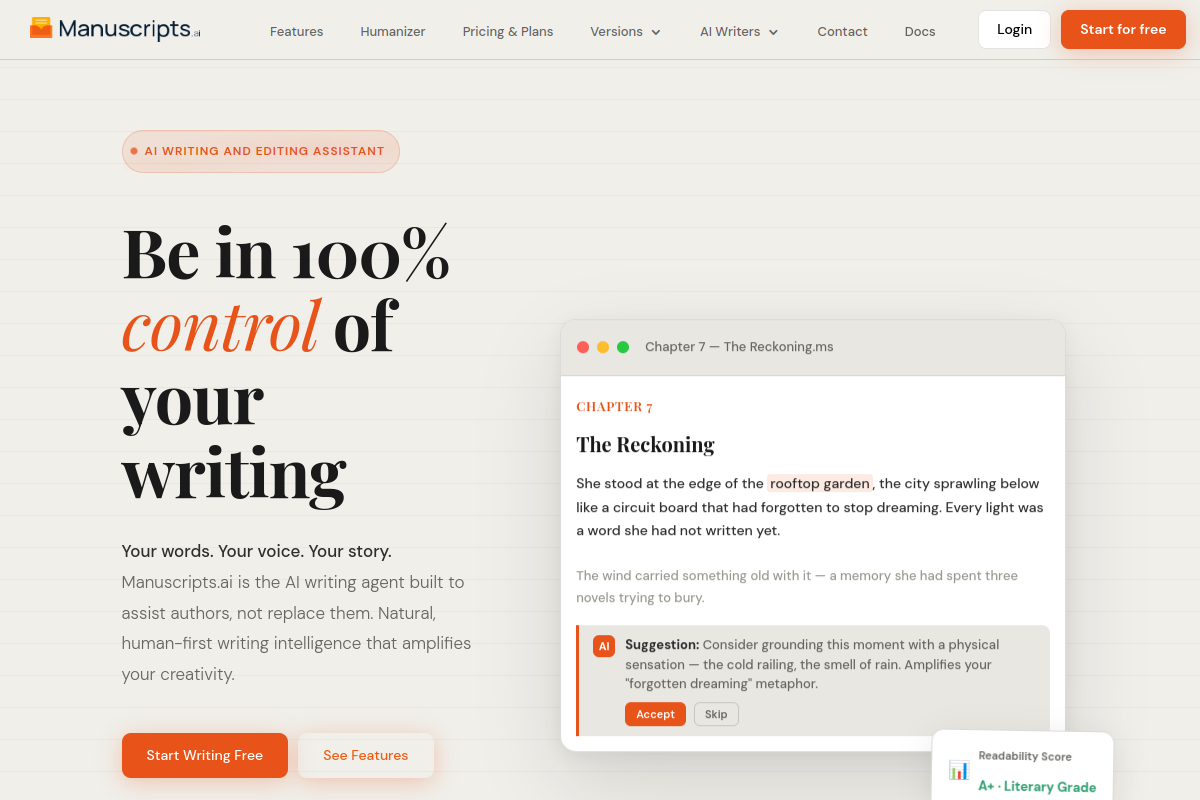Click the See Features button
The image size is (1200, 800).
click(x=366, y=755)
